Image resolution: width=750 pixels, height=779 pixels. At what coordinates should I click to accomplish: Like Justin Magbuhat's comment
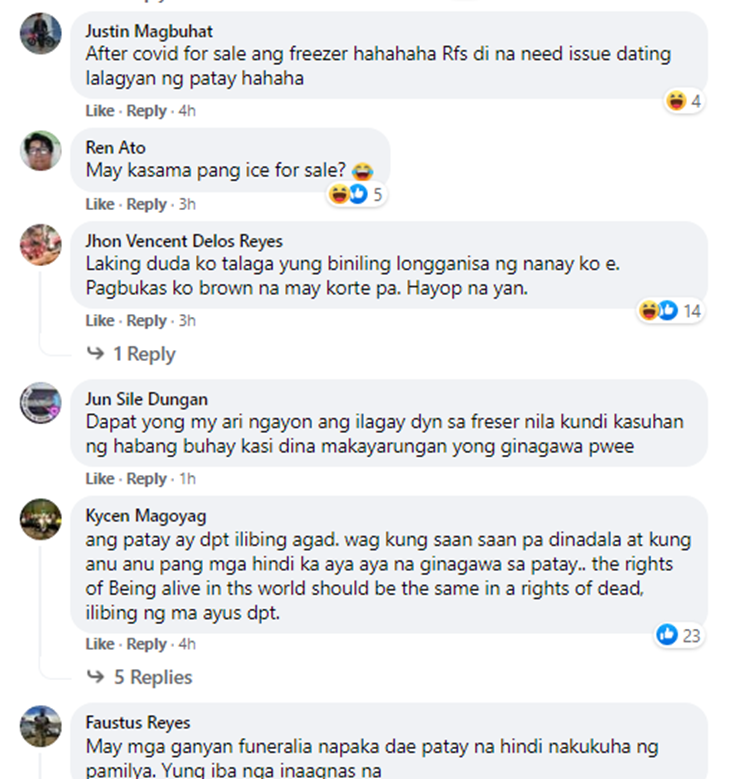[x=100, y=110]
